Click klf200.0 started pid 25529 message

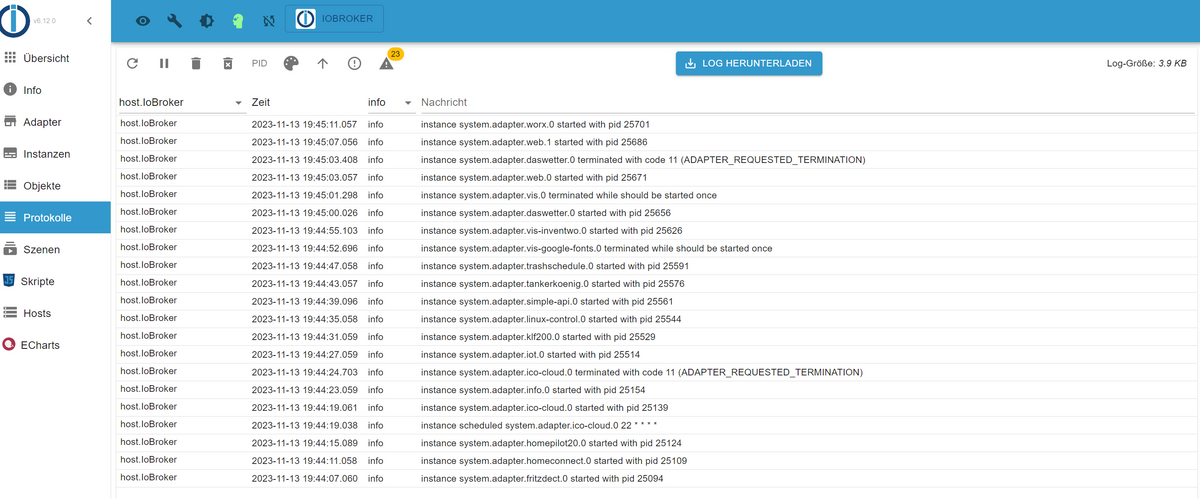tap(538, 337)
